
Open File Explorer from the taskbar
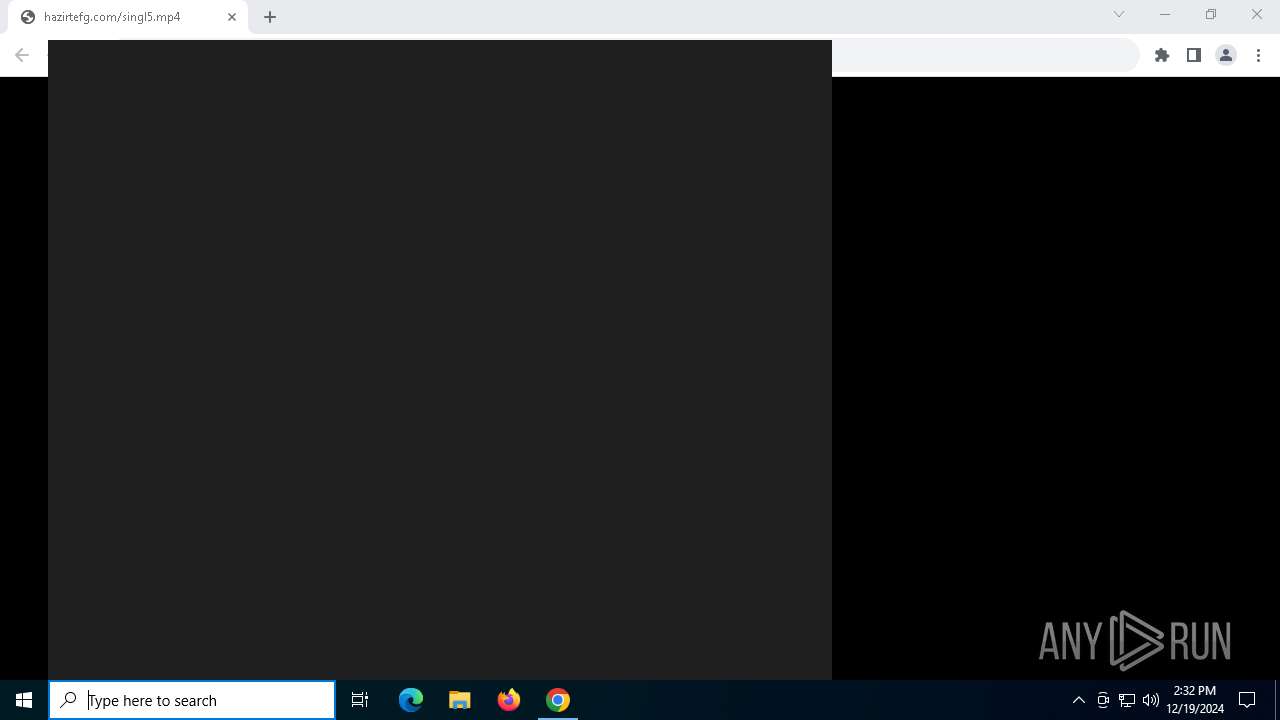pos(460,700)
